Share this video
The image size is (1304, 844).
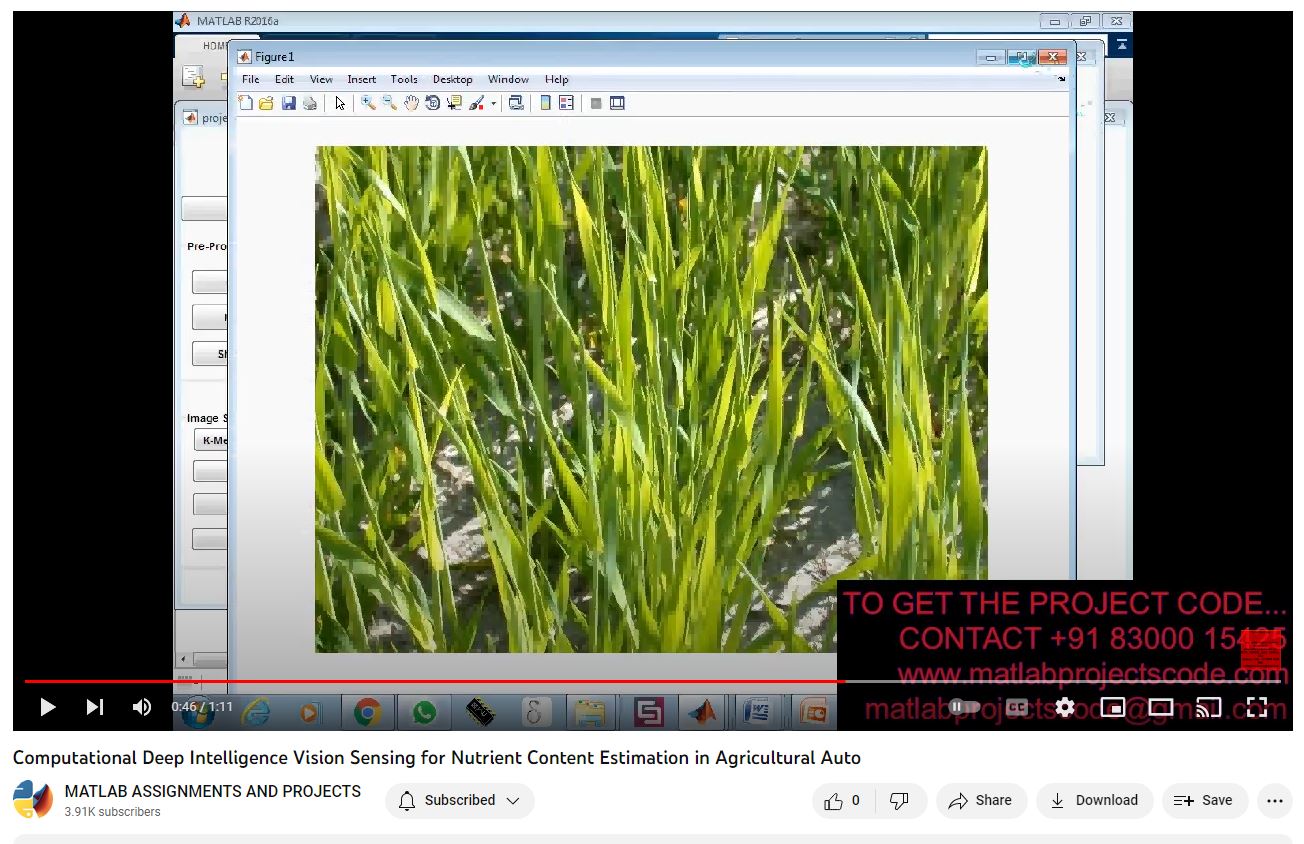point(981,800)
